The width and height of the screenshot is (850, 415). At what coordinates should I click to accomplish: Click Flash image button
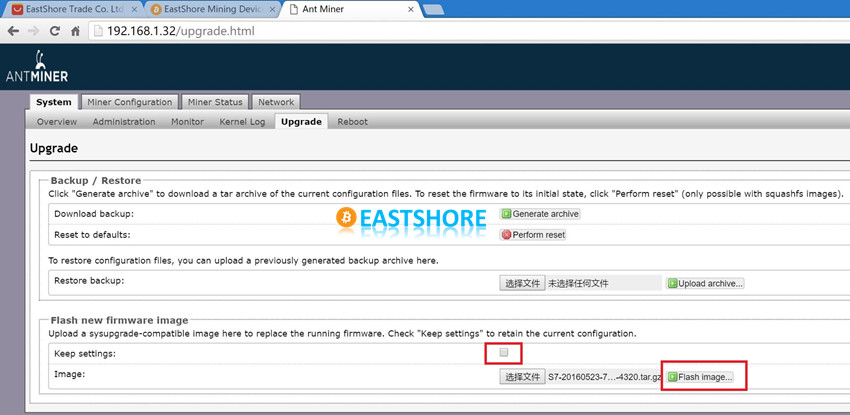[x=700, y=377]
